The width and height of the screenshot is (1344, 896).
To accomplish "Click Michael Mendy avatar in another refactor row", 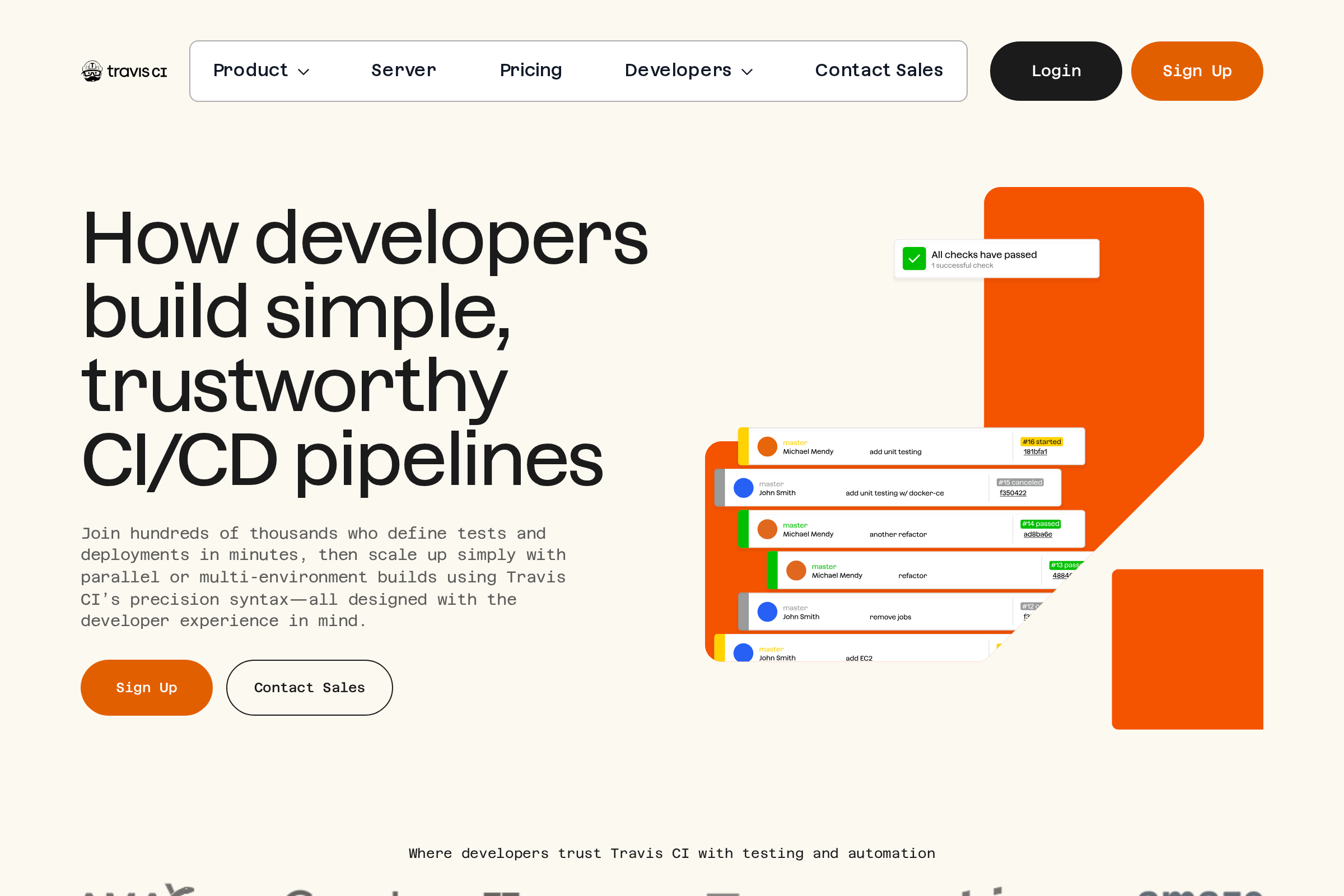I will click(767, 529).
